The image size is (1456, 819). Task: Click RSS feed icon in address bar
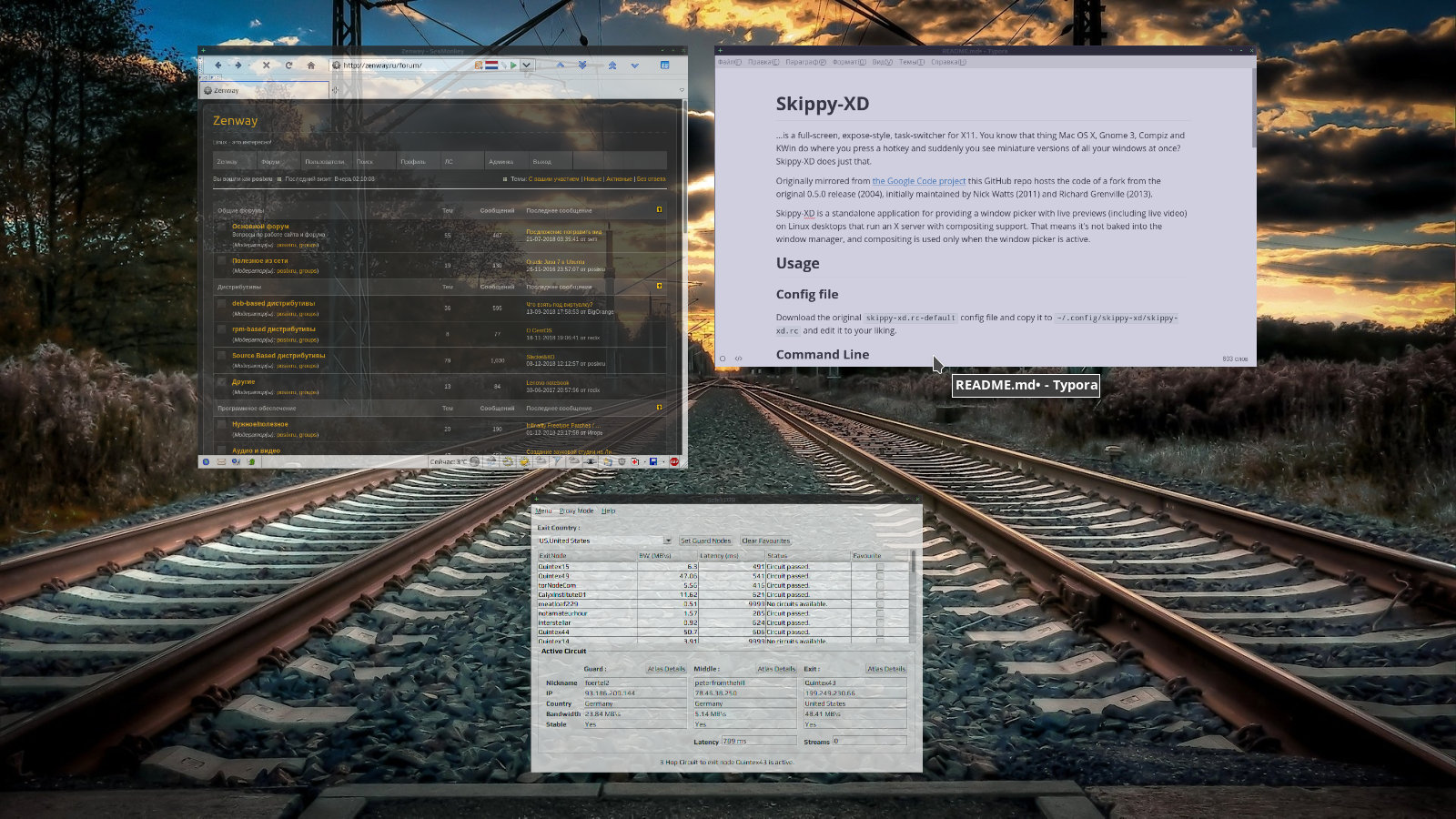click(479, 66)
